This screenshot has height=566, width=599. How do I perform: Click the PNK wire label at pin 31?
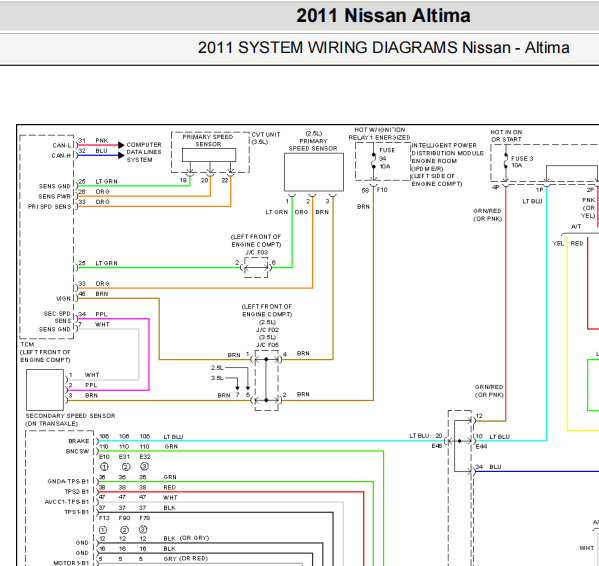(x=102, y=141)
